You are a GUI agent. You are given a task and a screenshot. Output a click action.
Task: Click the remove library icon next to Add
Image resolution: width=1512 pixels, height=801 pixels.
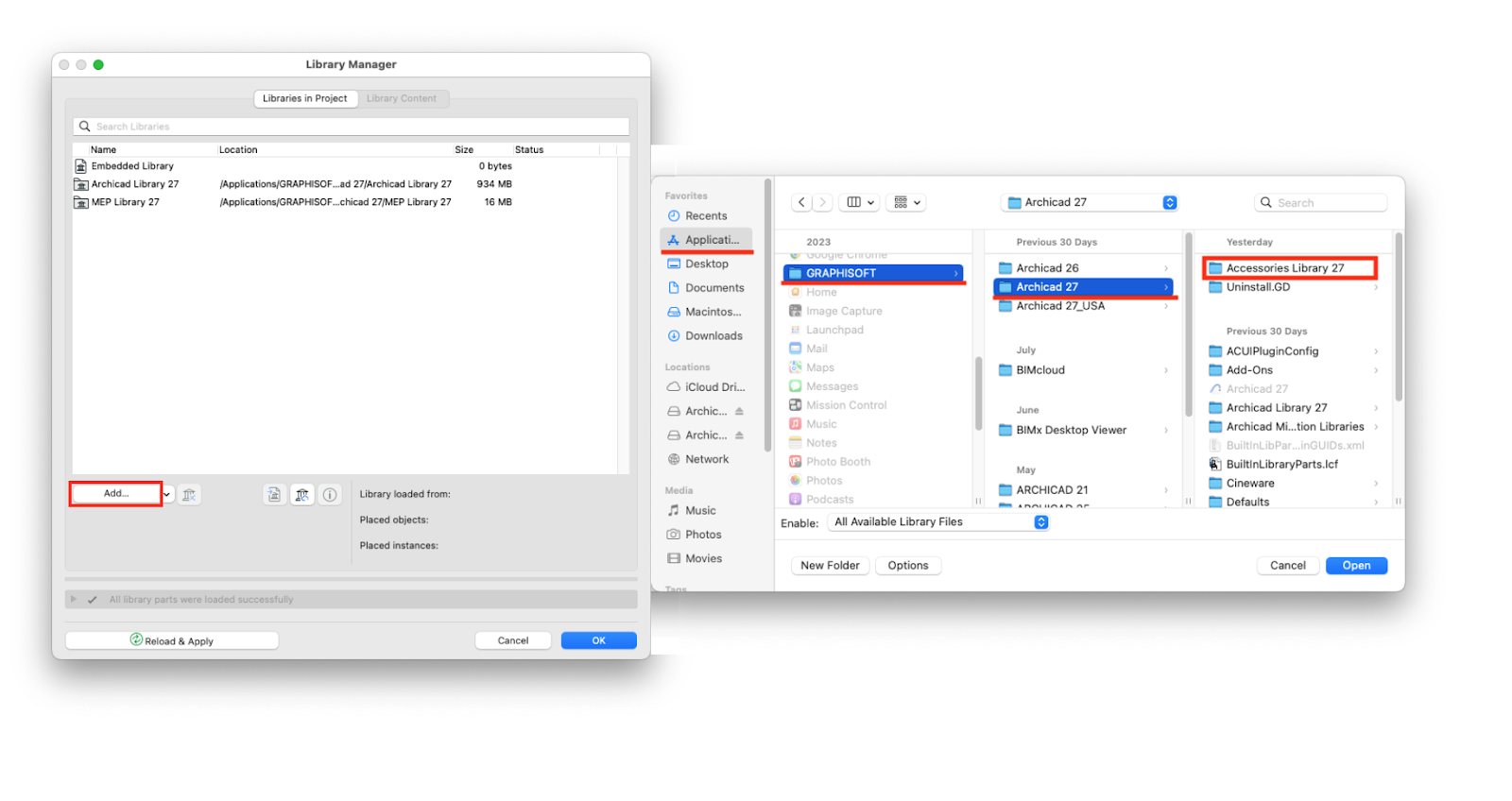(190, 494)
